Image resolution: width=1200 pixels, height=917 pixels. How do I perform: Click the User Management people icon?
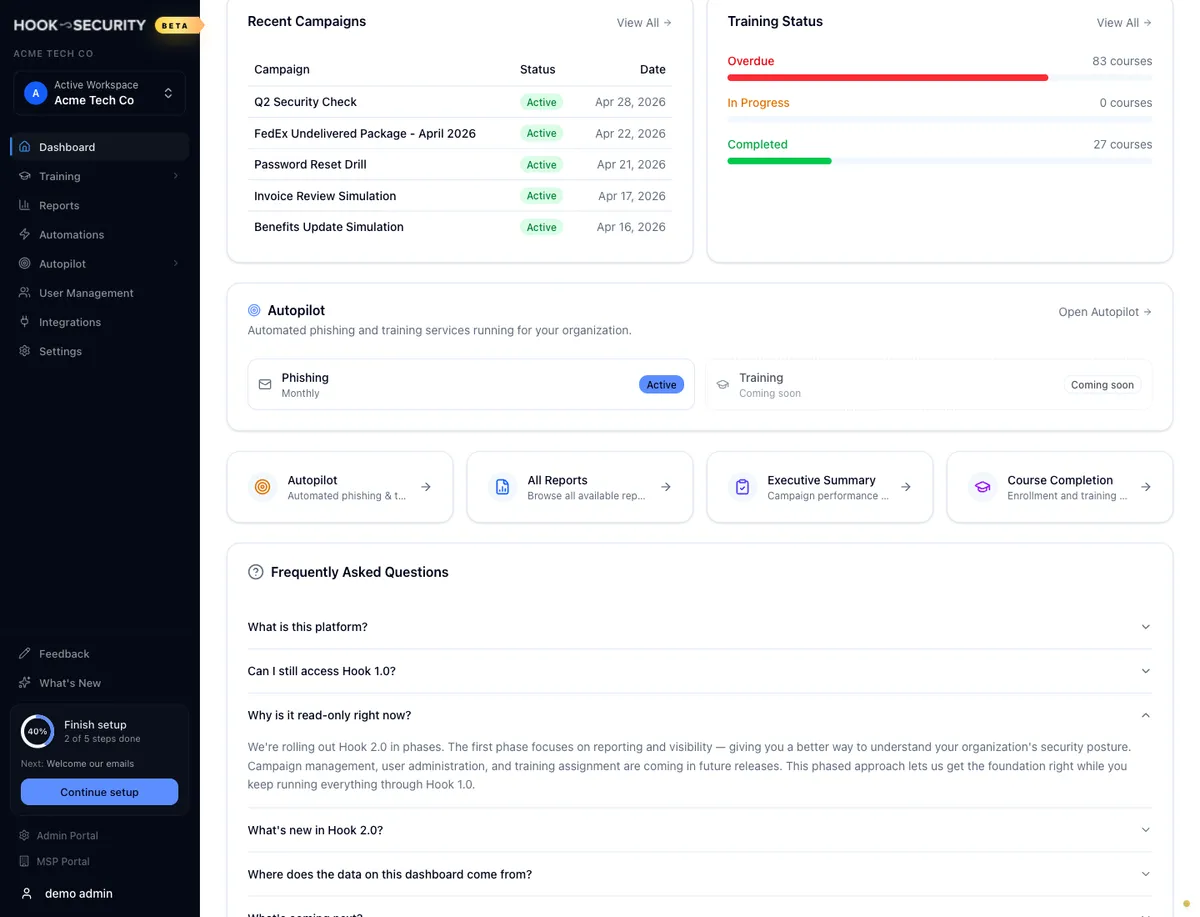(25, 293)
